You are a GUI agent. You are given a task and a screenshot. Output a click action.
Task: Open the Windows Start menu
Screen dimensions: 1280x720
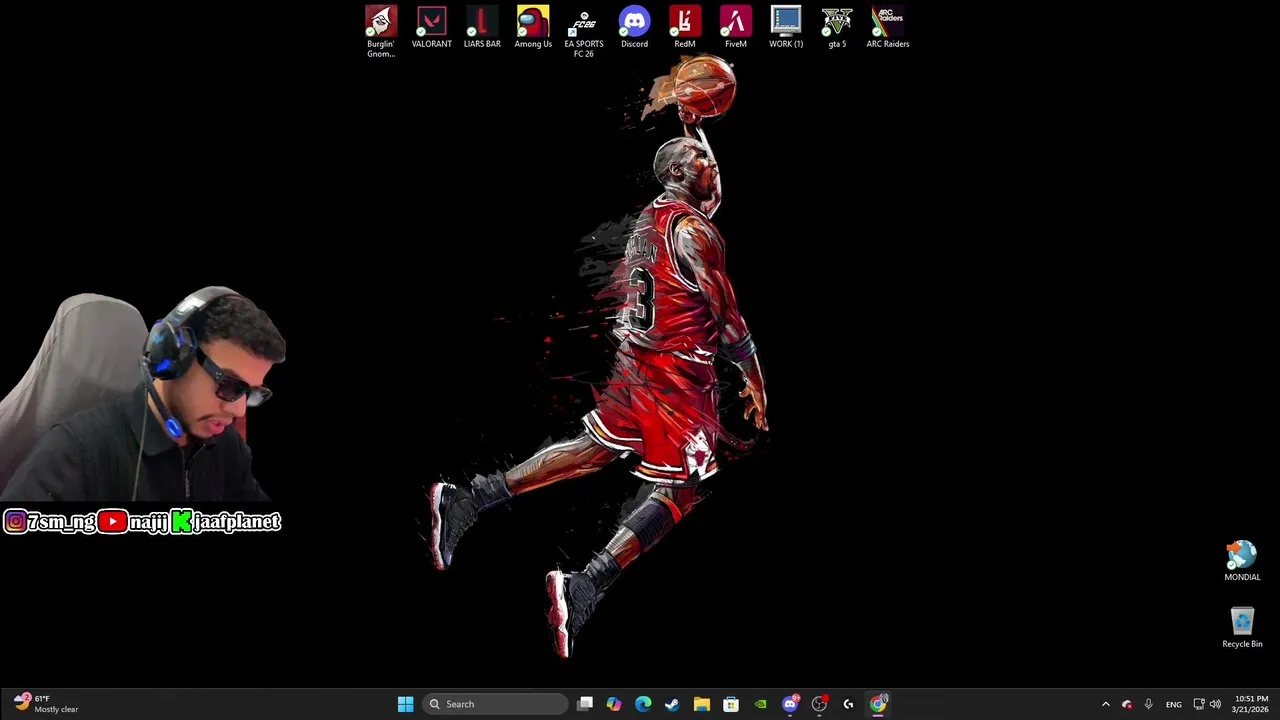click(405, 704)
